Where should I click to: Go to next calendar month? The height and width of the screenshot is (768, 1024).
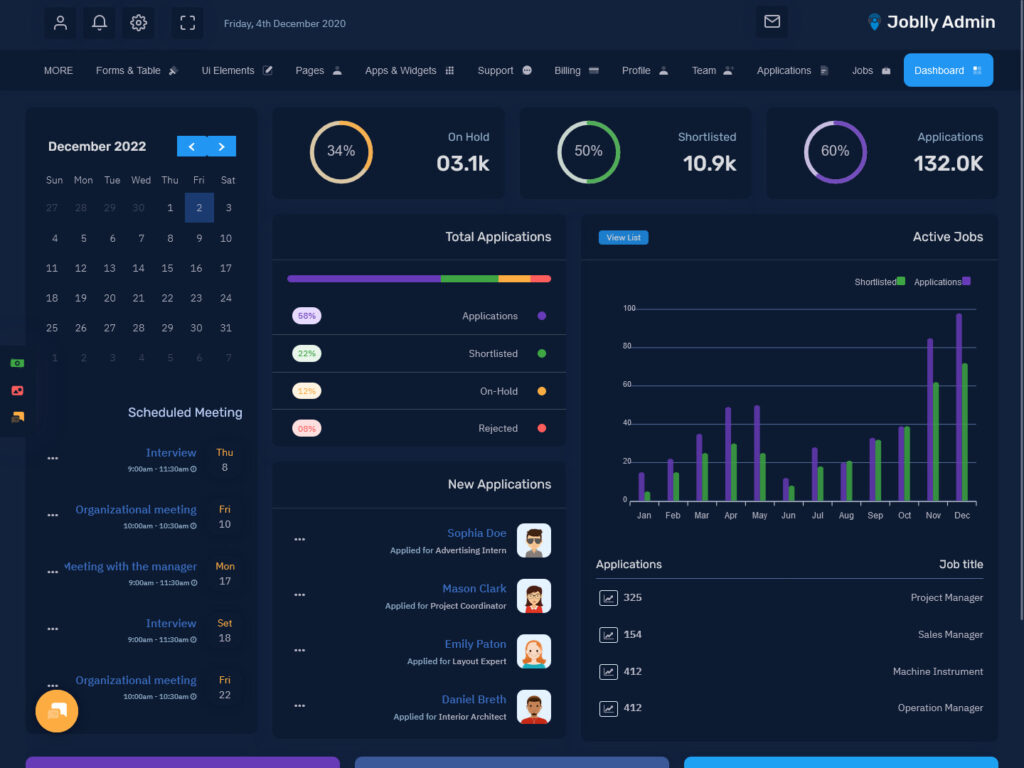click(221, 146)
